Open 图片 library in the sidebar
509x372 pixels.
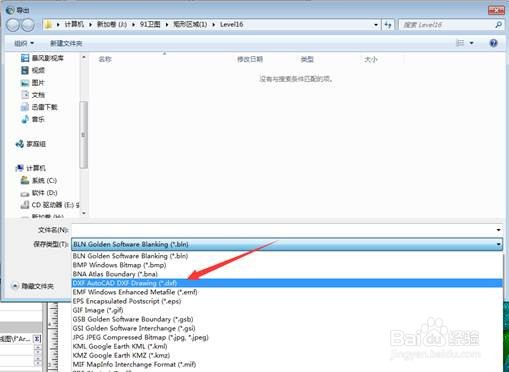[x=33, y=83]
